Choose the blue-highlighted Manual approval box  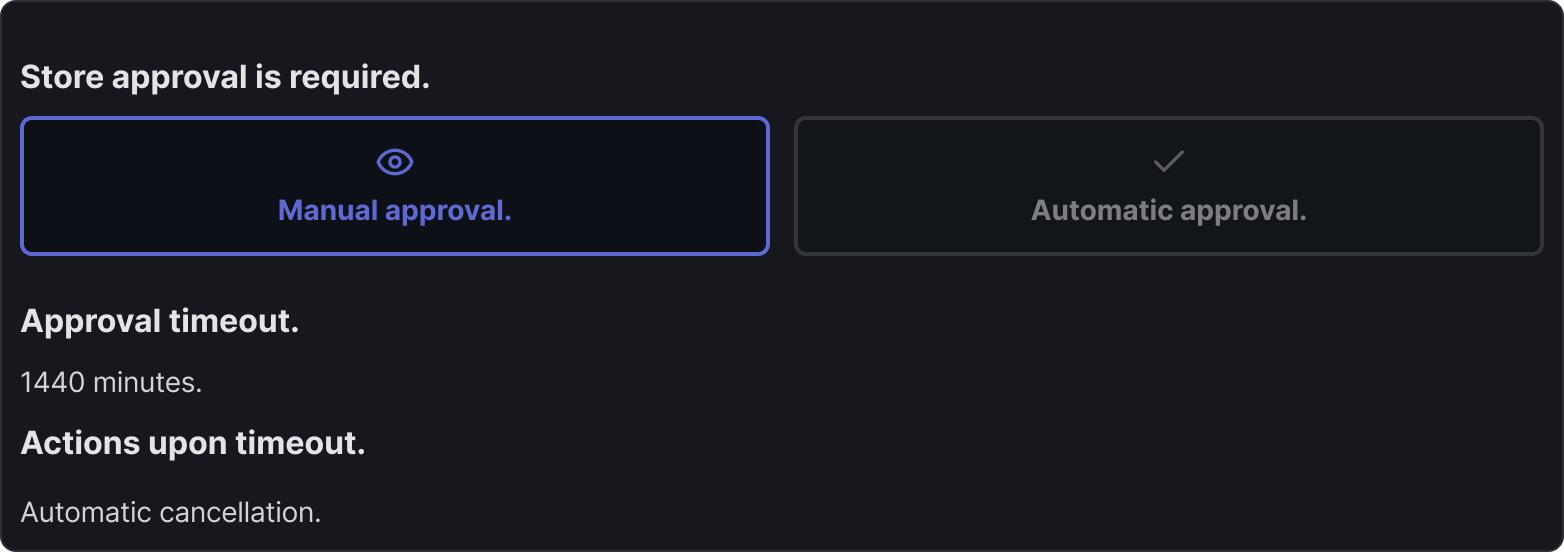point(395,186)
